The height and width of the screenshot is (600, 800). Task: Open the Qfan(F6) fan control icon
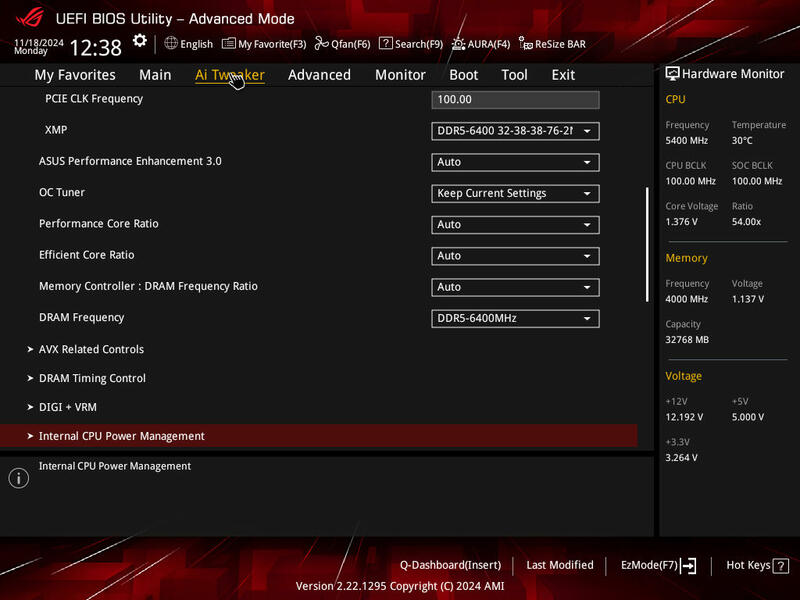pyautogui.click(x=321, y=43)
